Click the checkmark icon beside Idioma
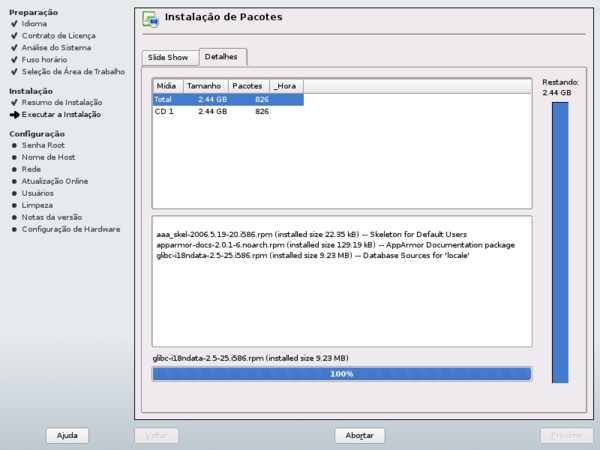The image size is (600, 450). pos(15,24)
